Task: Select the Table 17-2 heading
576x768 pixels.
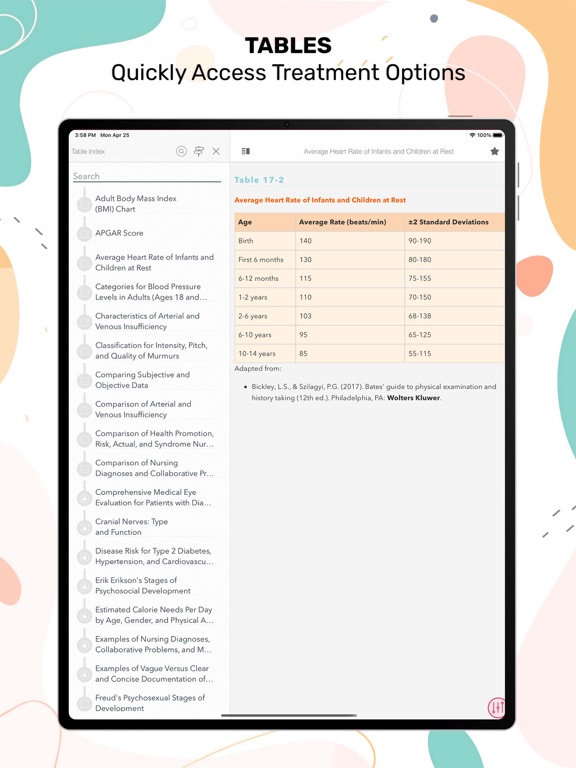Action: (259, 180)
